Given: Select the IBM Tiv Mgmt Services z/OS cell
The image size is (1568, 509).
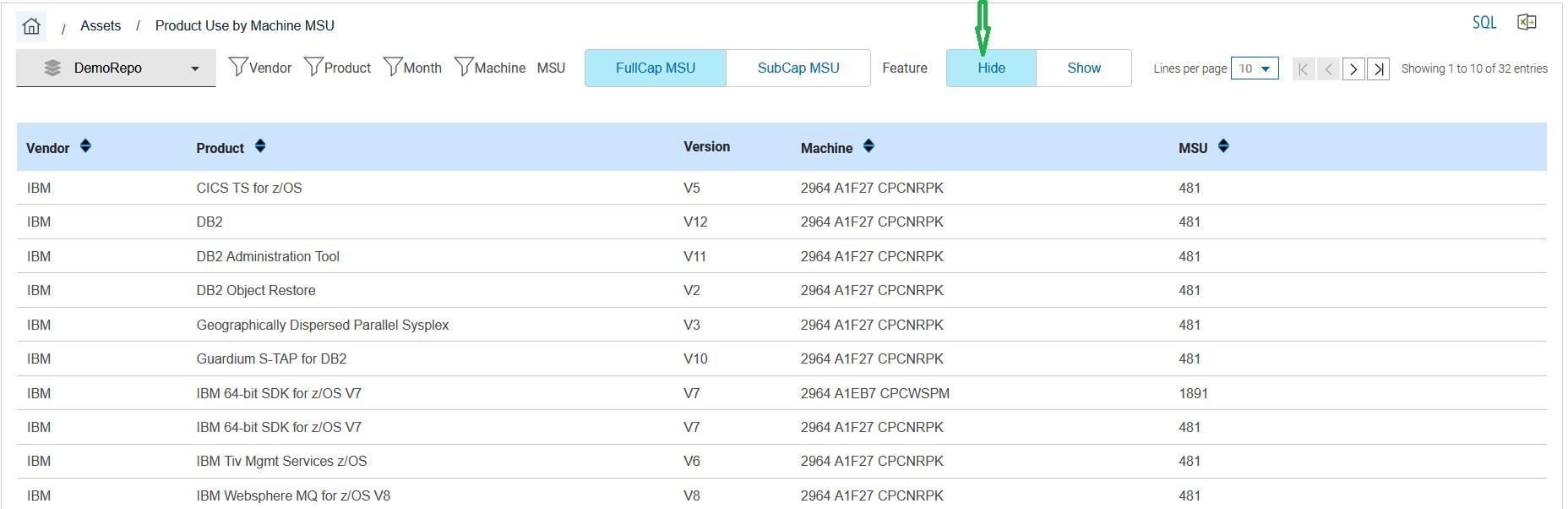Looking at the screenshot, I should pos(281,461).
